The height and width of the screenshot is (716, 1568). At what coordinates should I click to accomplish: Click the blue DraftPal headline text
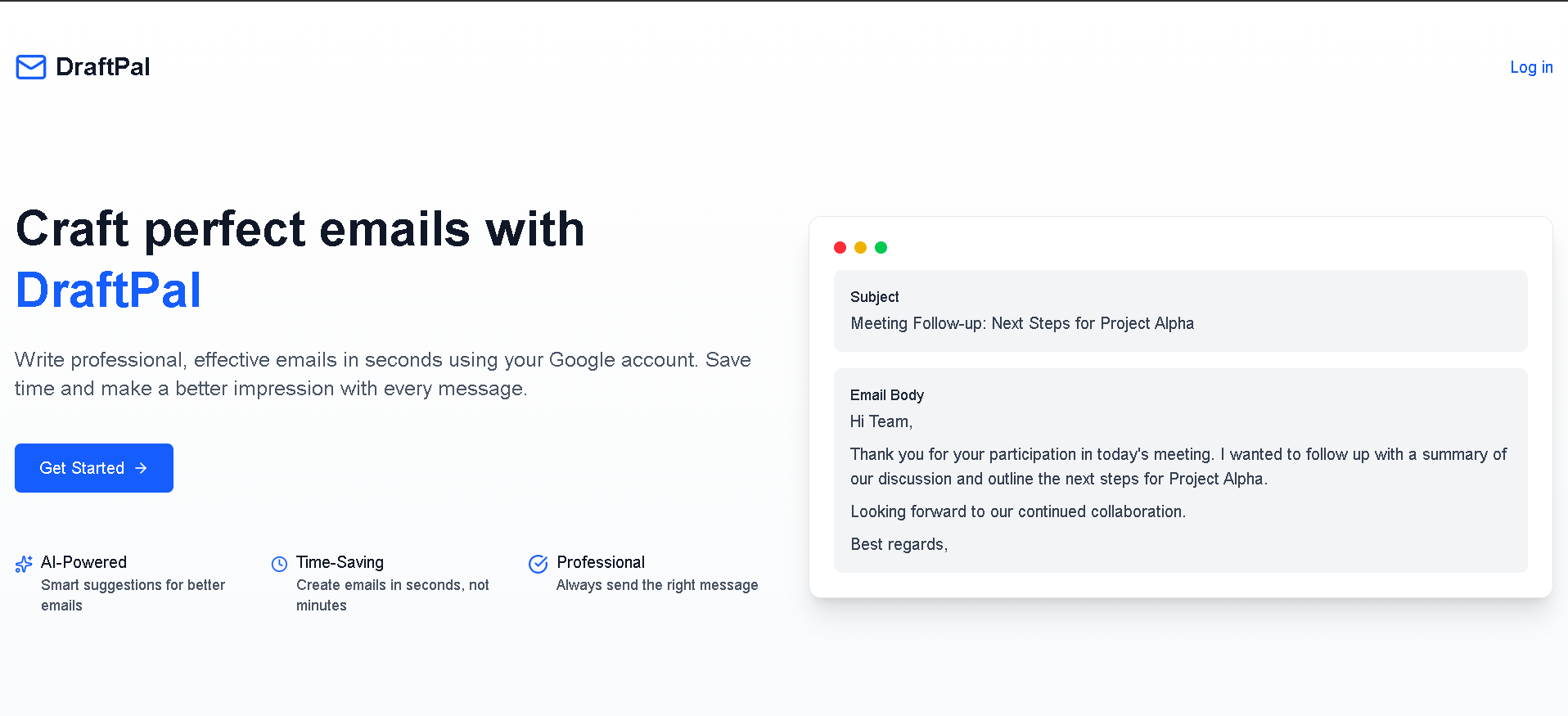coord(108,290)
